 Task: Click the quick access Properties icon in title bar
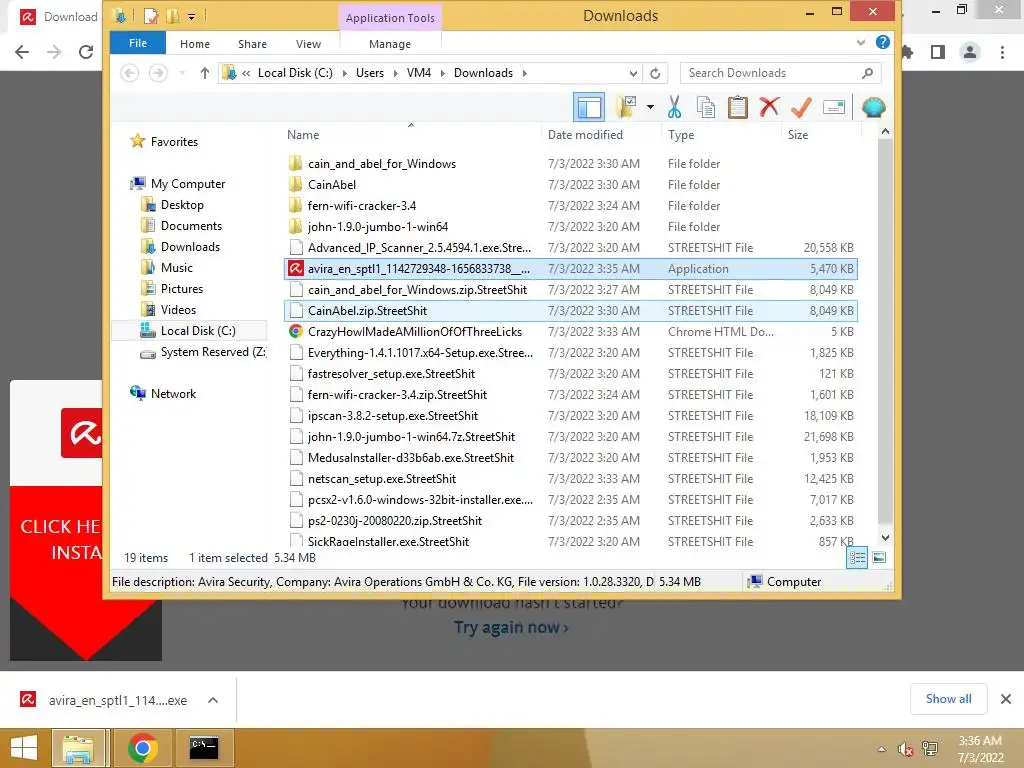[151, 16]
